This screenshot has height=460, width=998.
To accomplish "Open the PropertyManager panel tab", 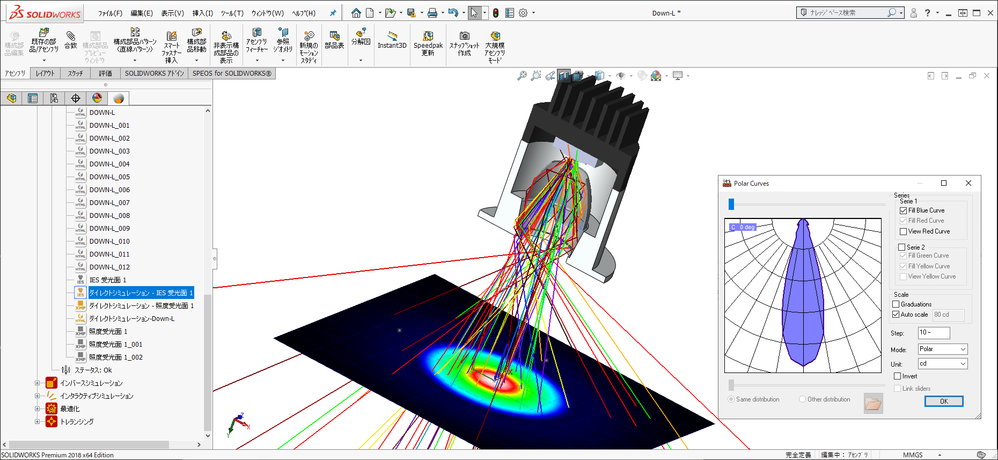I will pos(32,98).
